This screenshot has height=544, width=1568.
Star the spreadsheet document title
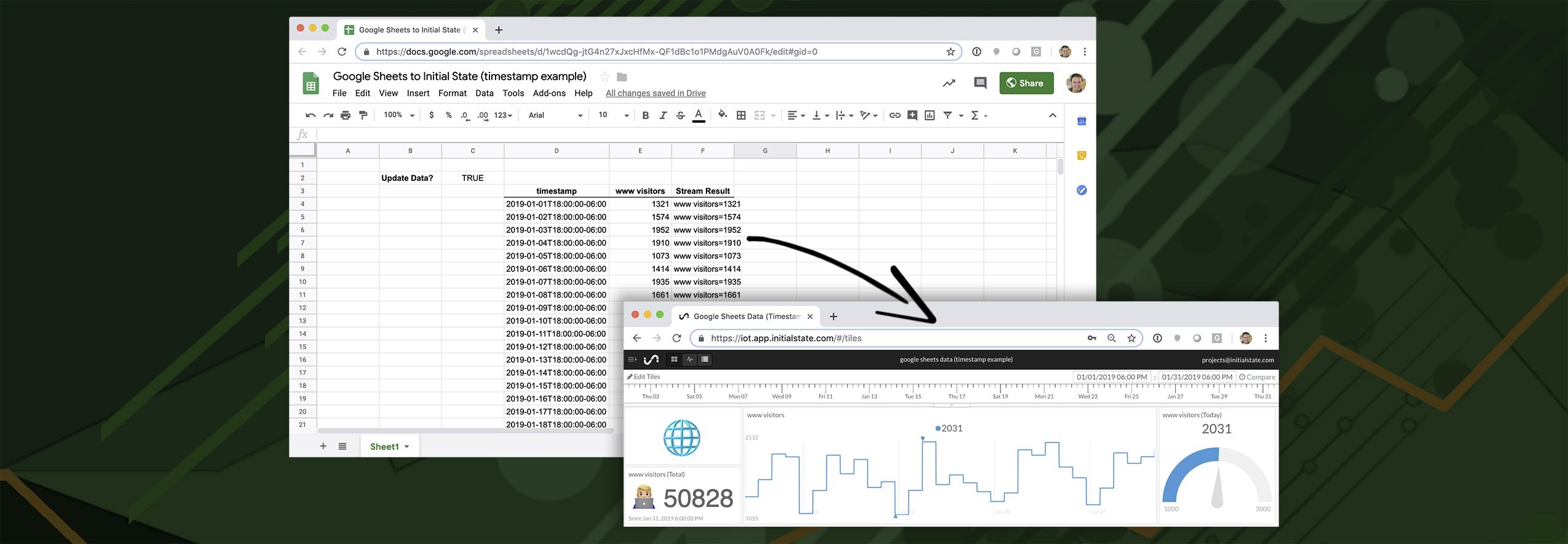tap(604, 77)
